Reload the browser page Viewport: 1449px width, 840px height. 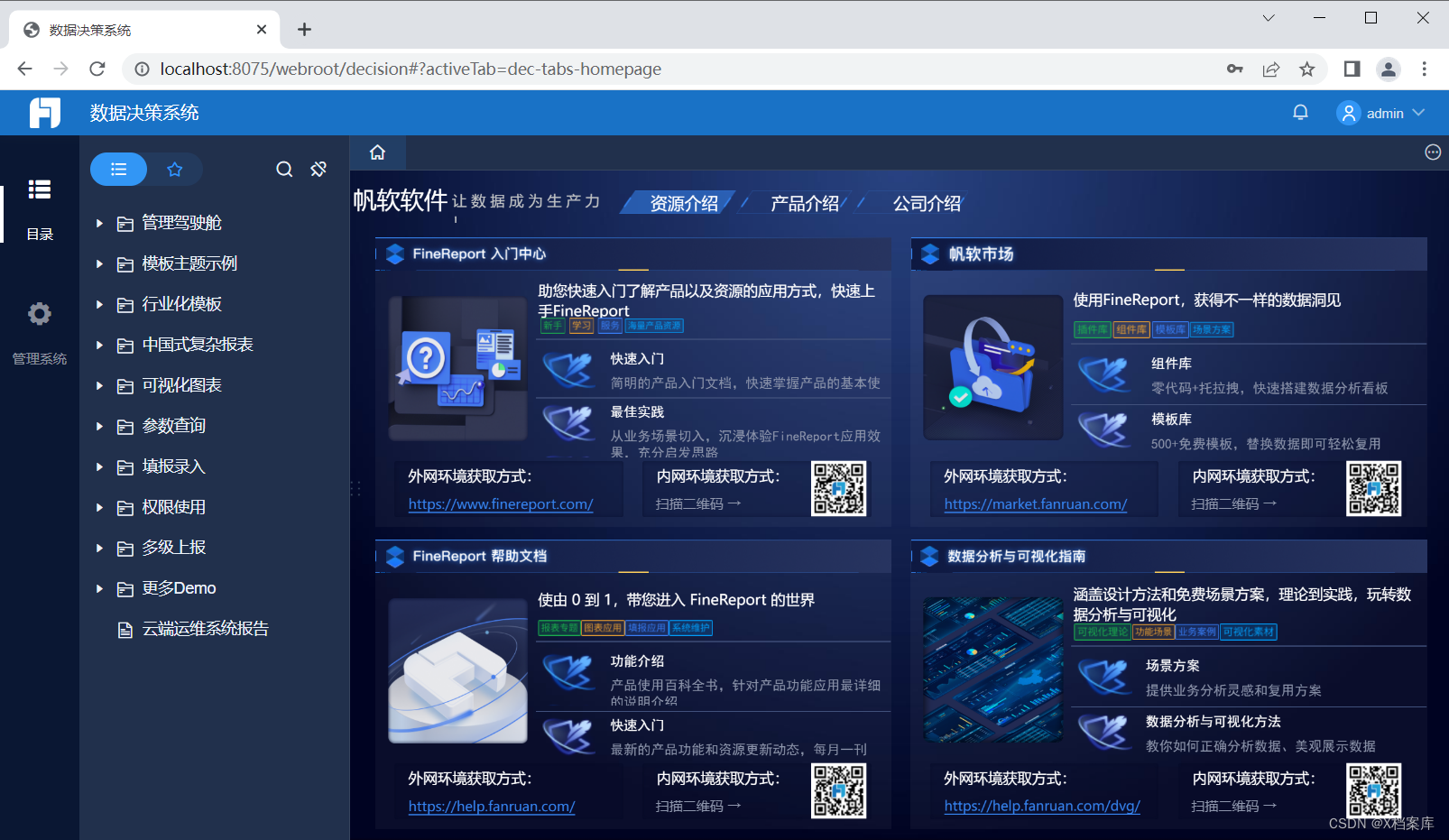point(97,69)
